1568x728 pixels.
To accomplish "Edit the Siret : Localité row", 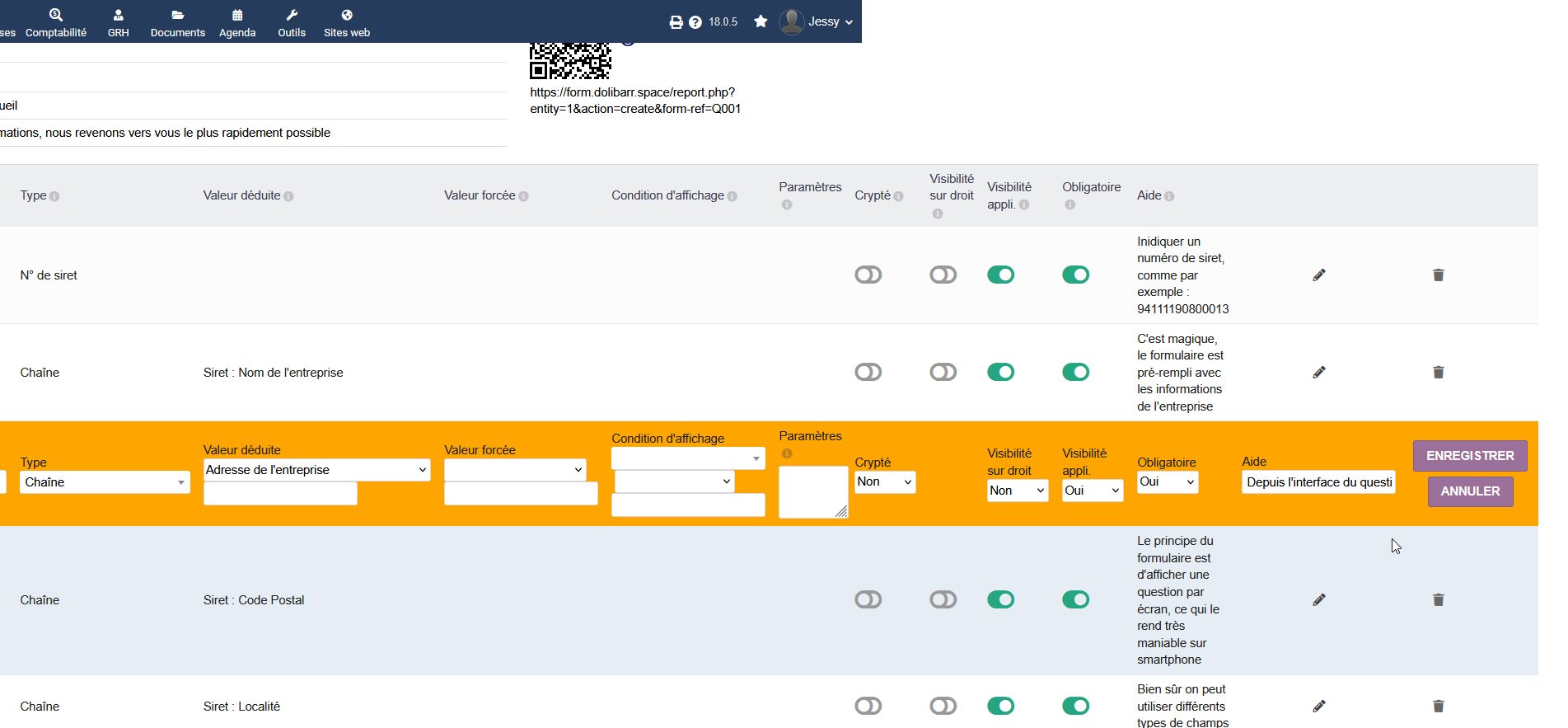I will 1319,707.
